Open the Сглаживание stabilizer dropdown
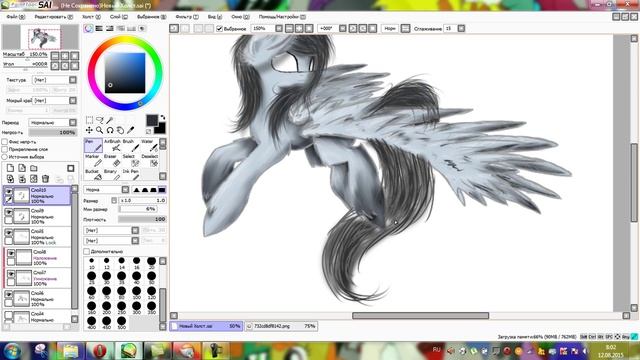 [461, 29]
